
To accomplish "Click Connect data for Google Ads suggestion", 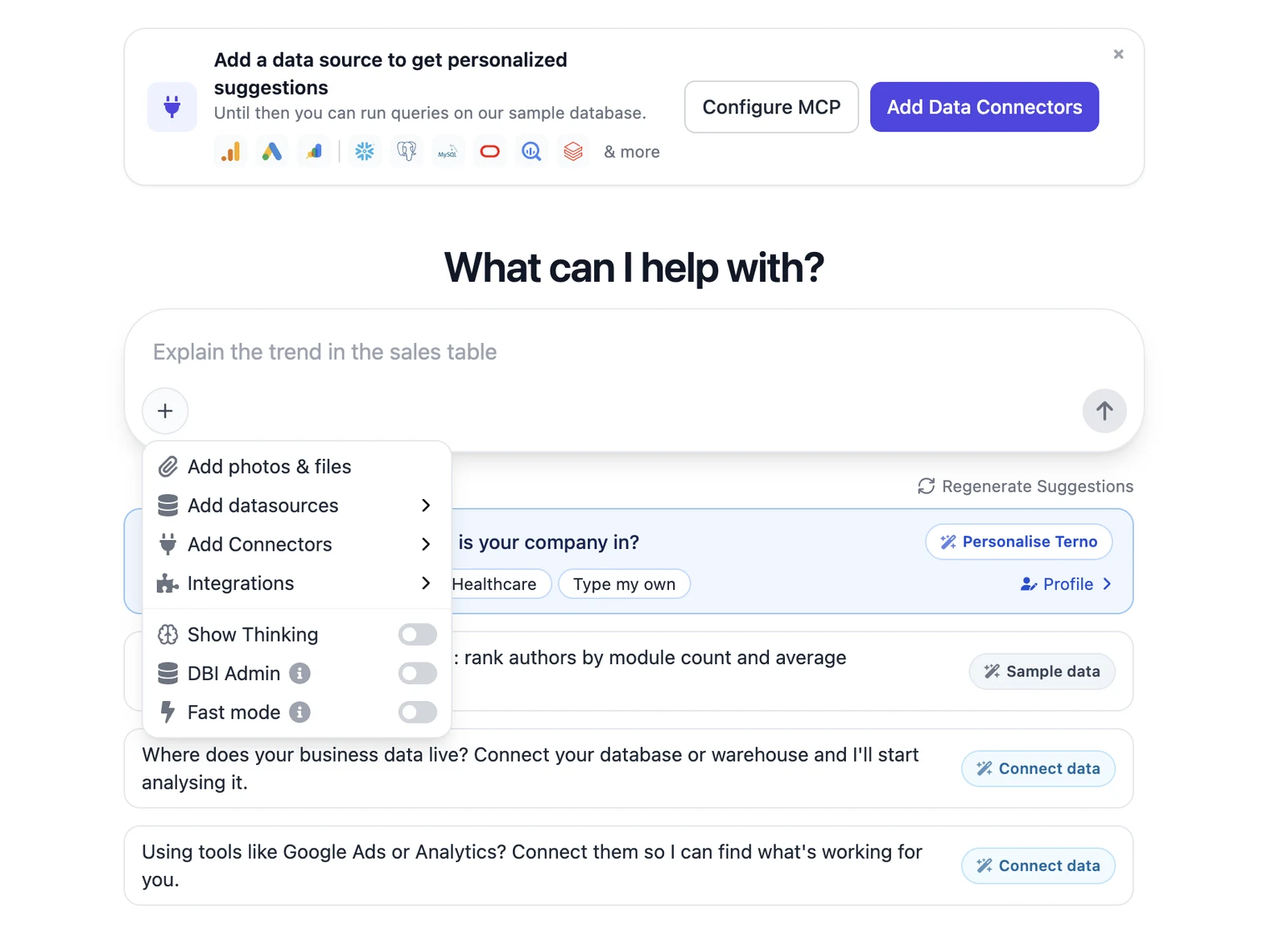I will (1038, 866).
